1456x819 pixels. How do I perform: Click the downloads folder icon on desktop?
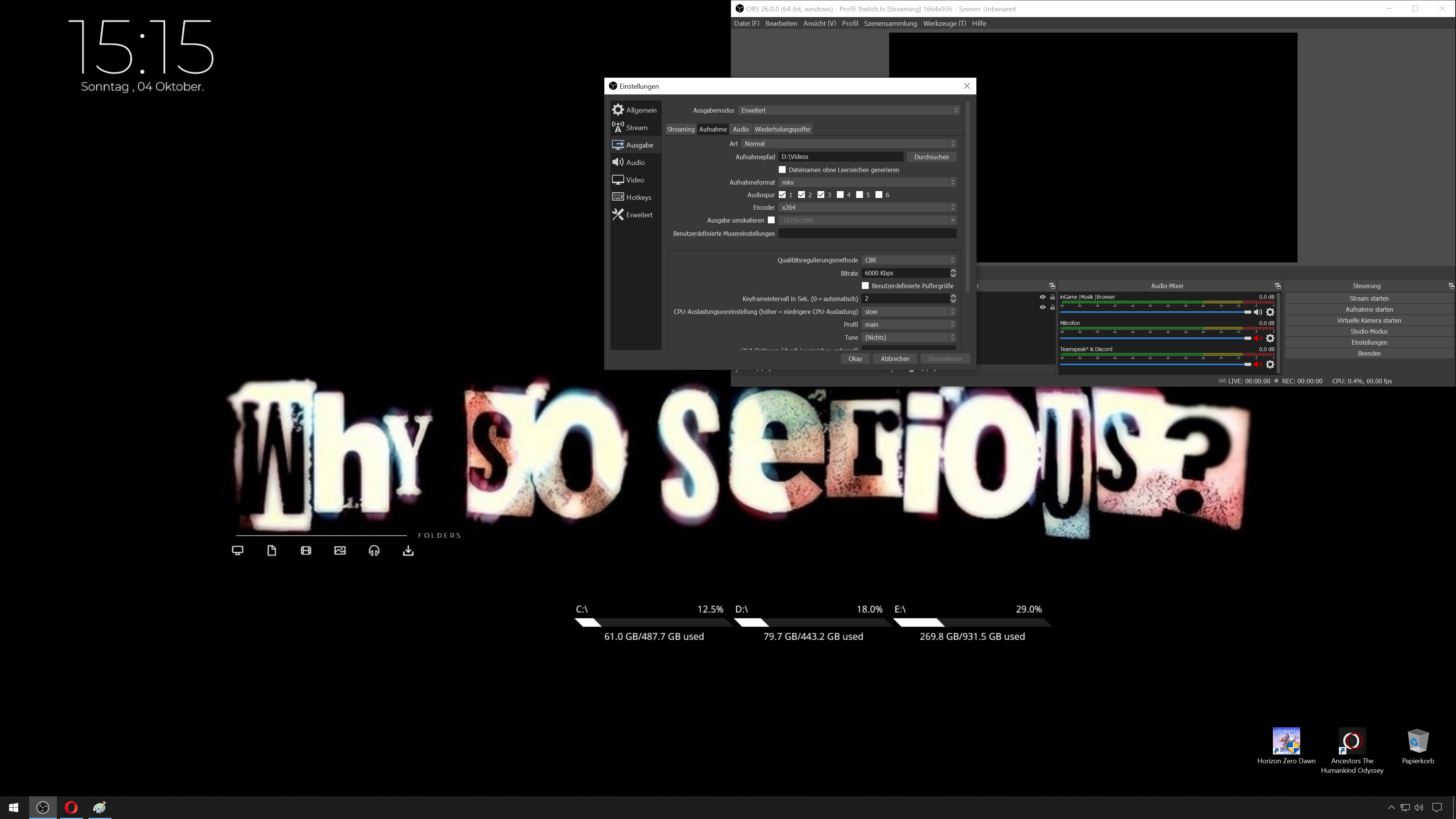pos(408,551)
